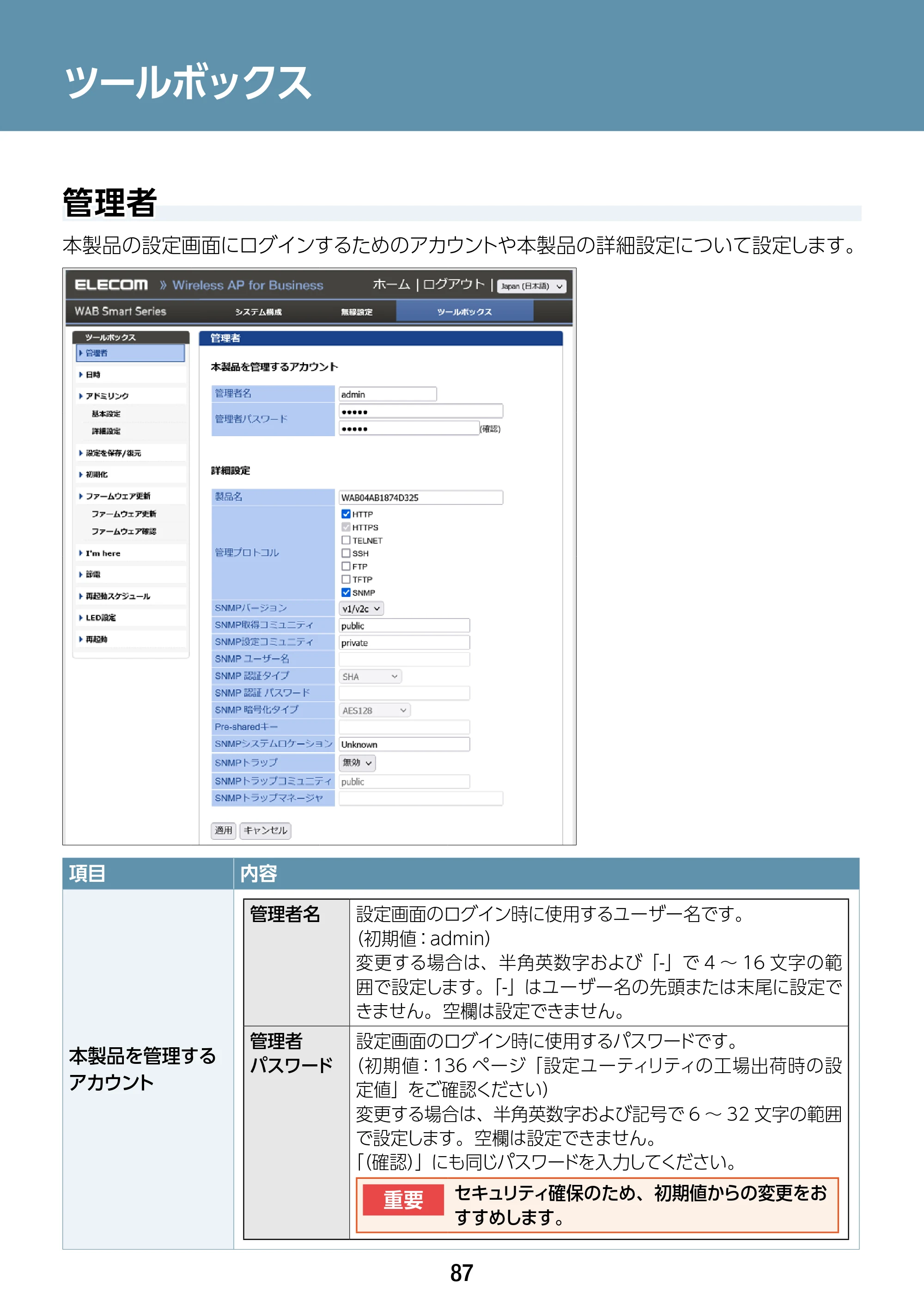Enable the TFTP checkbox
Image resolution: width=924 pixels, height=1311 pixels.
[x=346, y=580]
